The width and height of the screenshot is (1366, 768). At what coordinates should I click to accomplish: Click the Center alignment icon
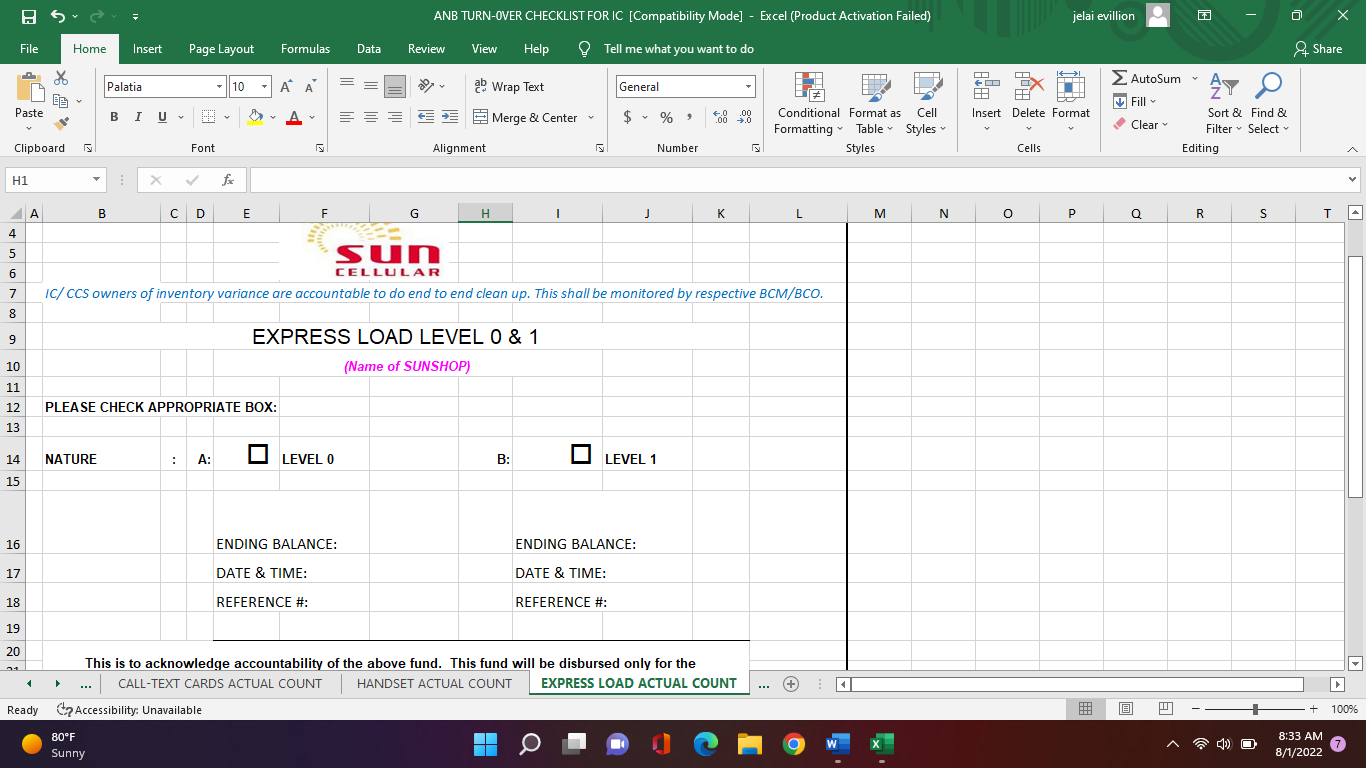371,117
